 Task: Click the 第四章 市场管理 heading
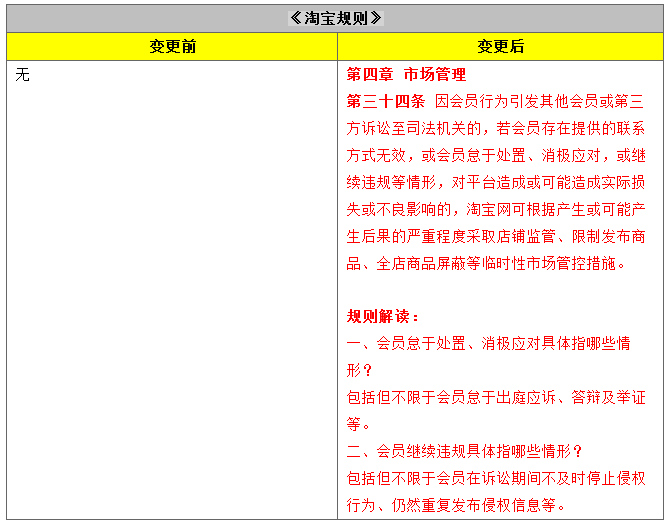(x=406, y=74)
